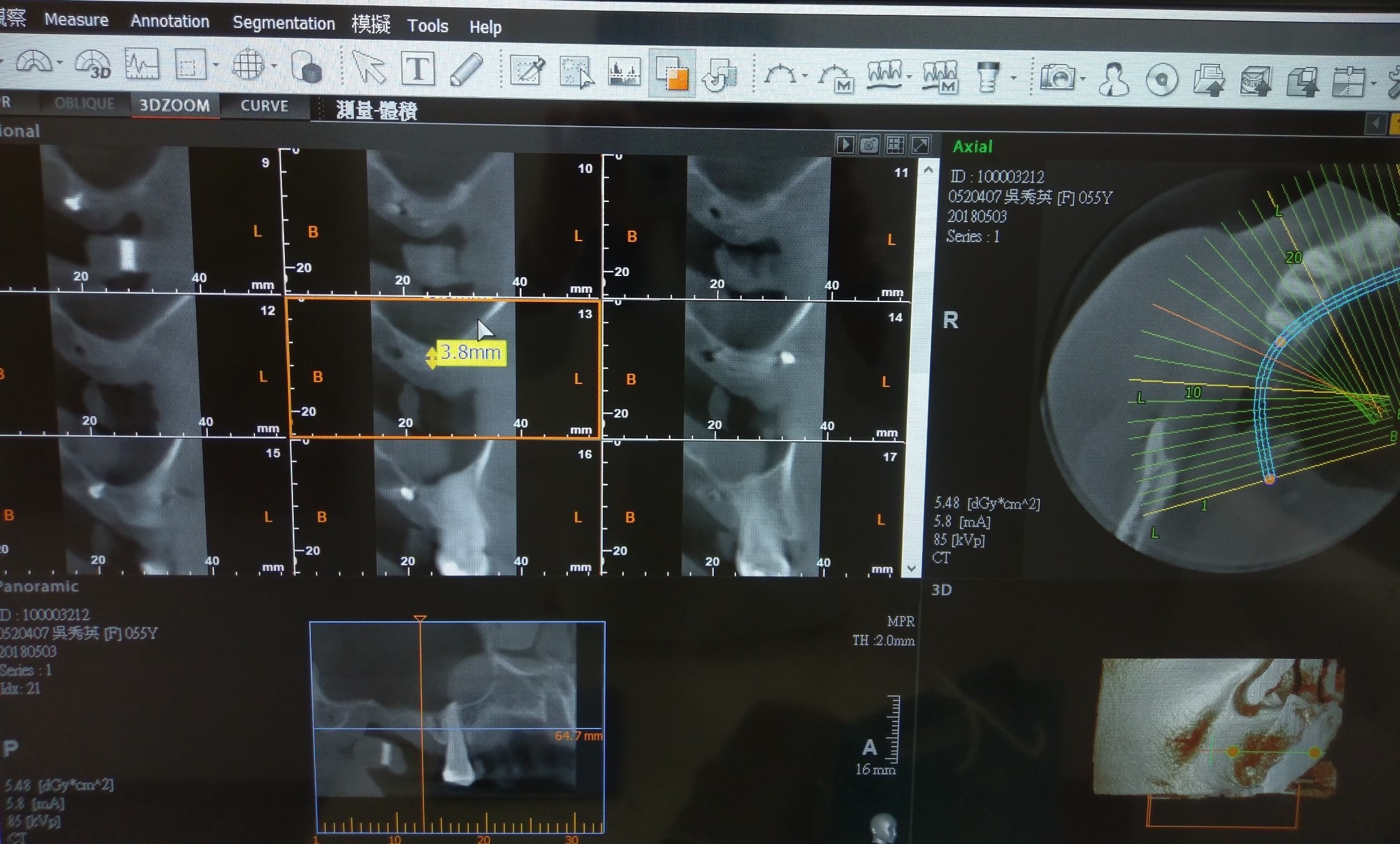Toggle grid layout in cross-sectional panel
Screen dimensions: 1400x844
pos(895,145)
